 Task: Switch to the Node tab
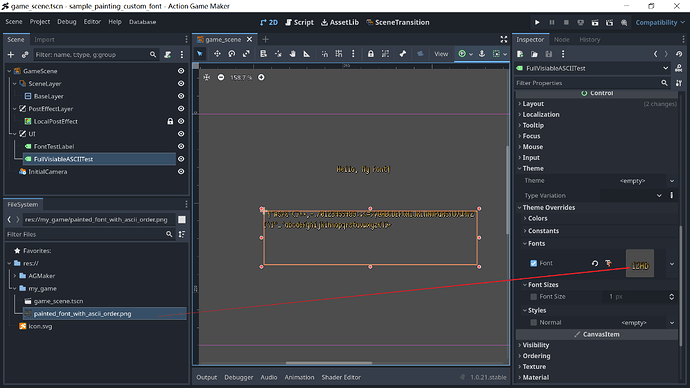(x=561, y=40)
